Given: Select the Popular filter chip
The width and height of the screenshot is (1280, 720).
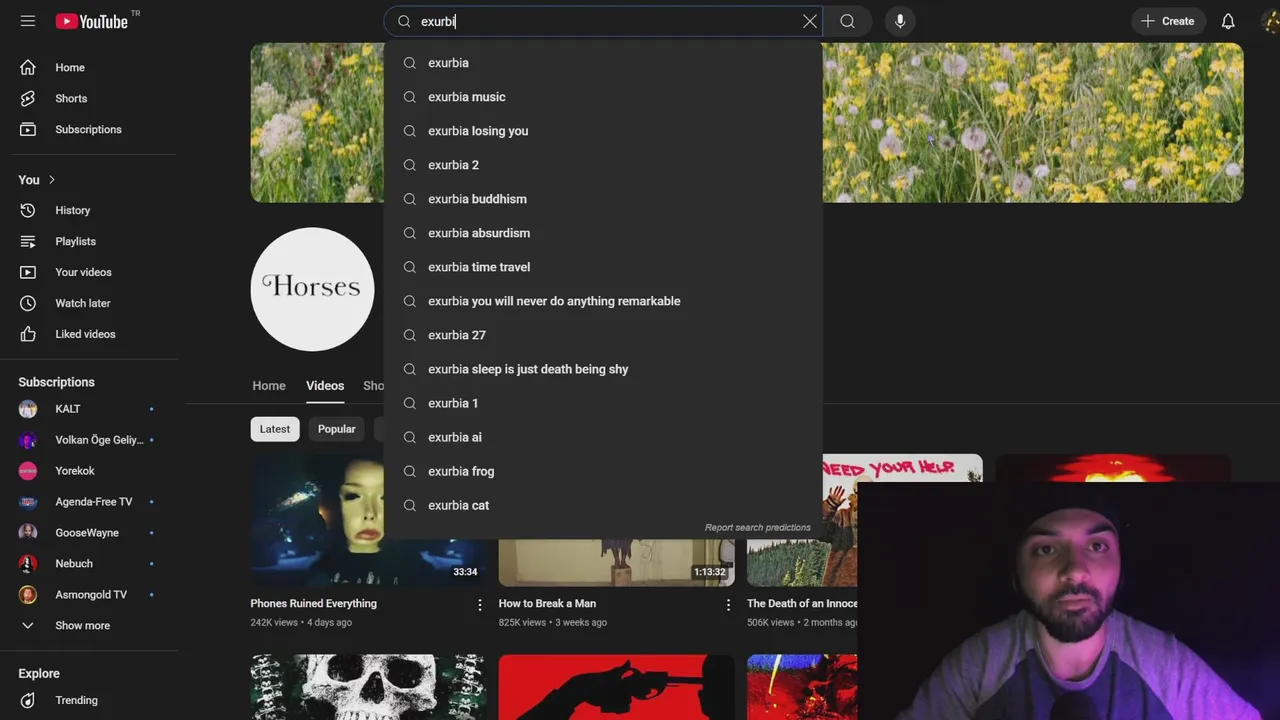Looking at the screenshot, I should point(336,429).
